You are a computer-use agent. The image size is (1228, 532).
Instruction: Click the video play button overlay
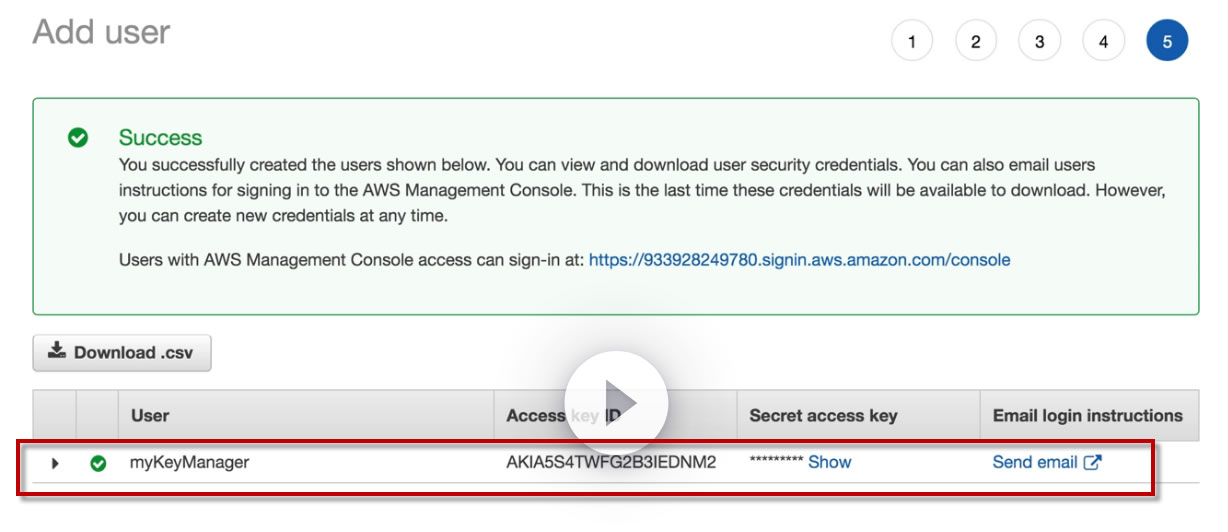(616, 402)
